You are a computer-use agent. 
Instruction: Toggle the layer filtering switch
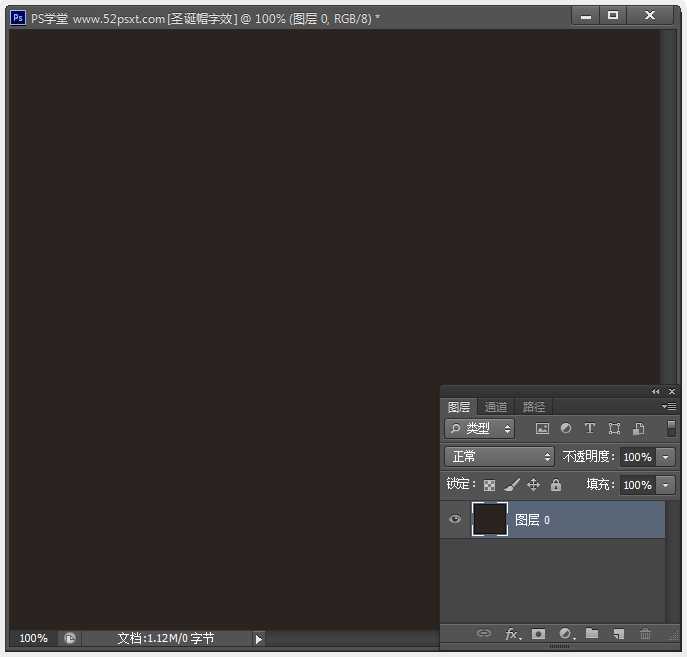[671, 428]
